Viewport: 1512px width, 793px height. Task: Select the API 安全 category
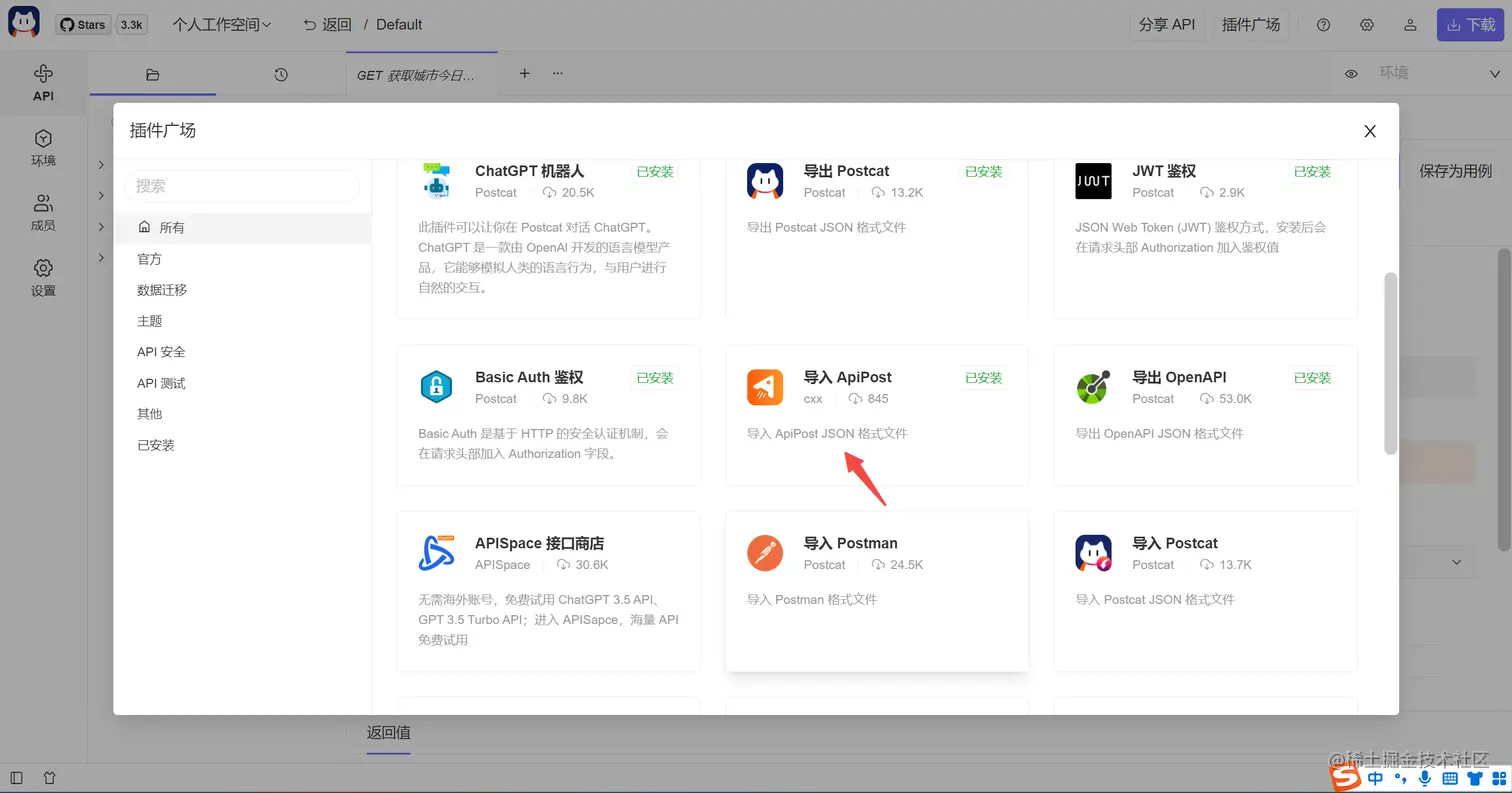click(242, 352)
